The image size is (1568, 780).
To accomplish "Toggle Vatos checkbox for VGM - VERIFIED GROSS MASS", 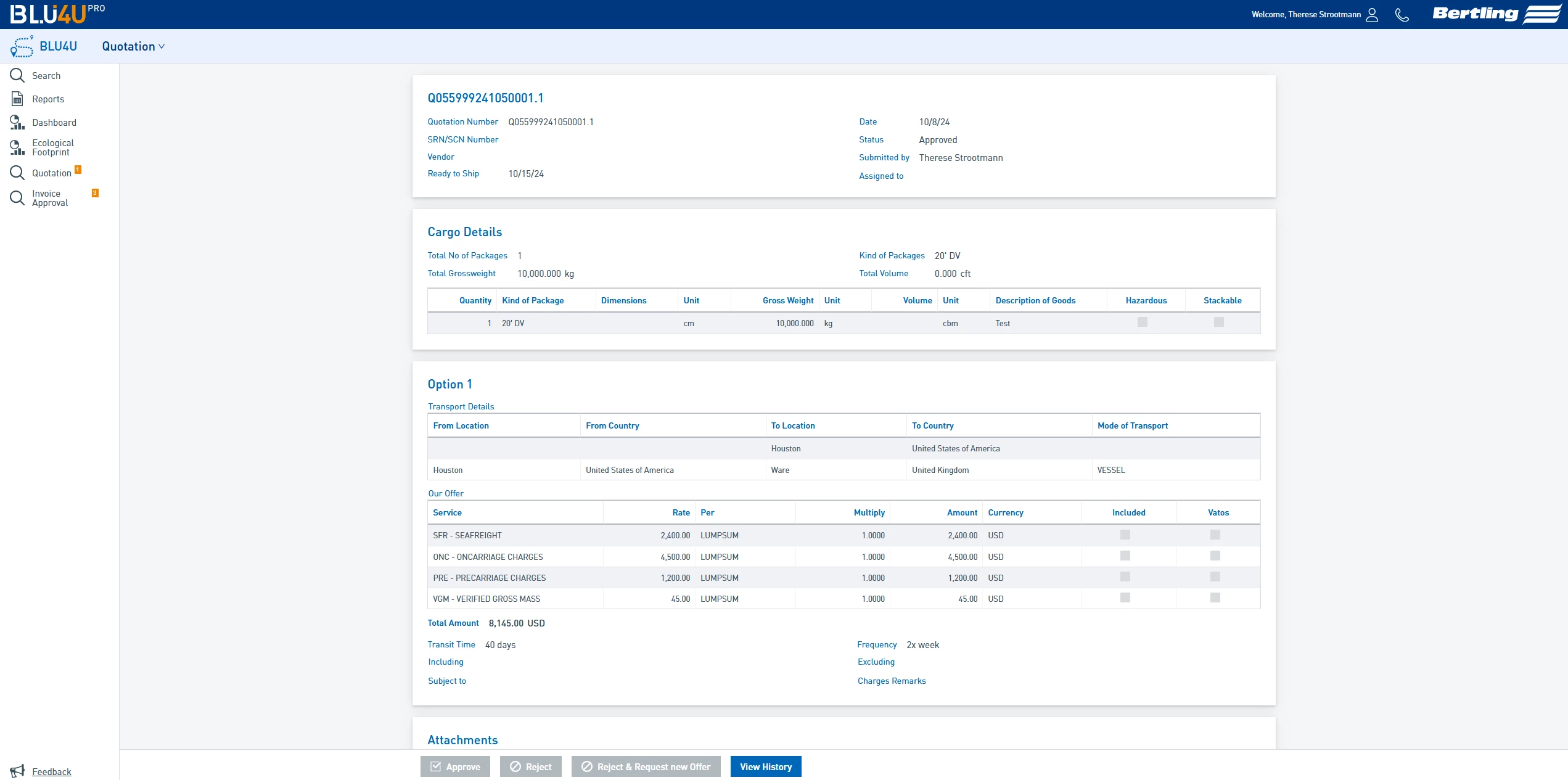I will point(1215,598).
